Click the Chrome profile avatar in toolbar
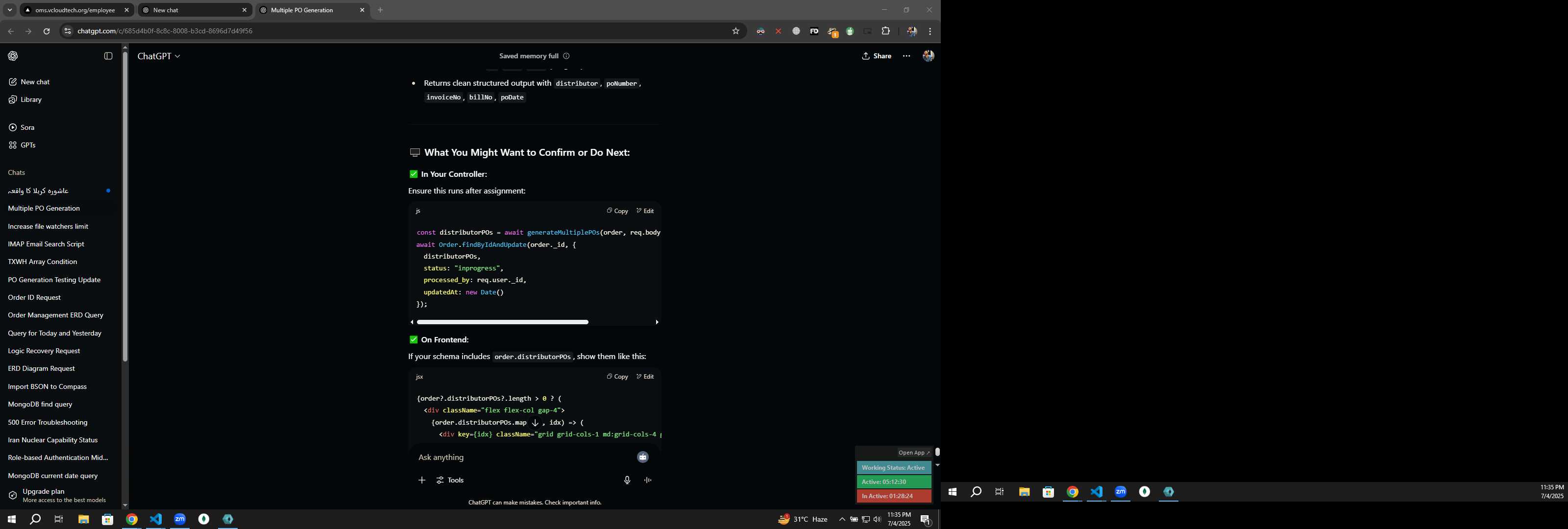1568x529 pixels. click(911, 31)
